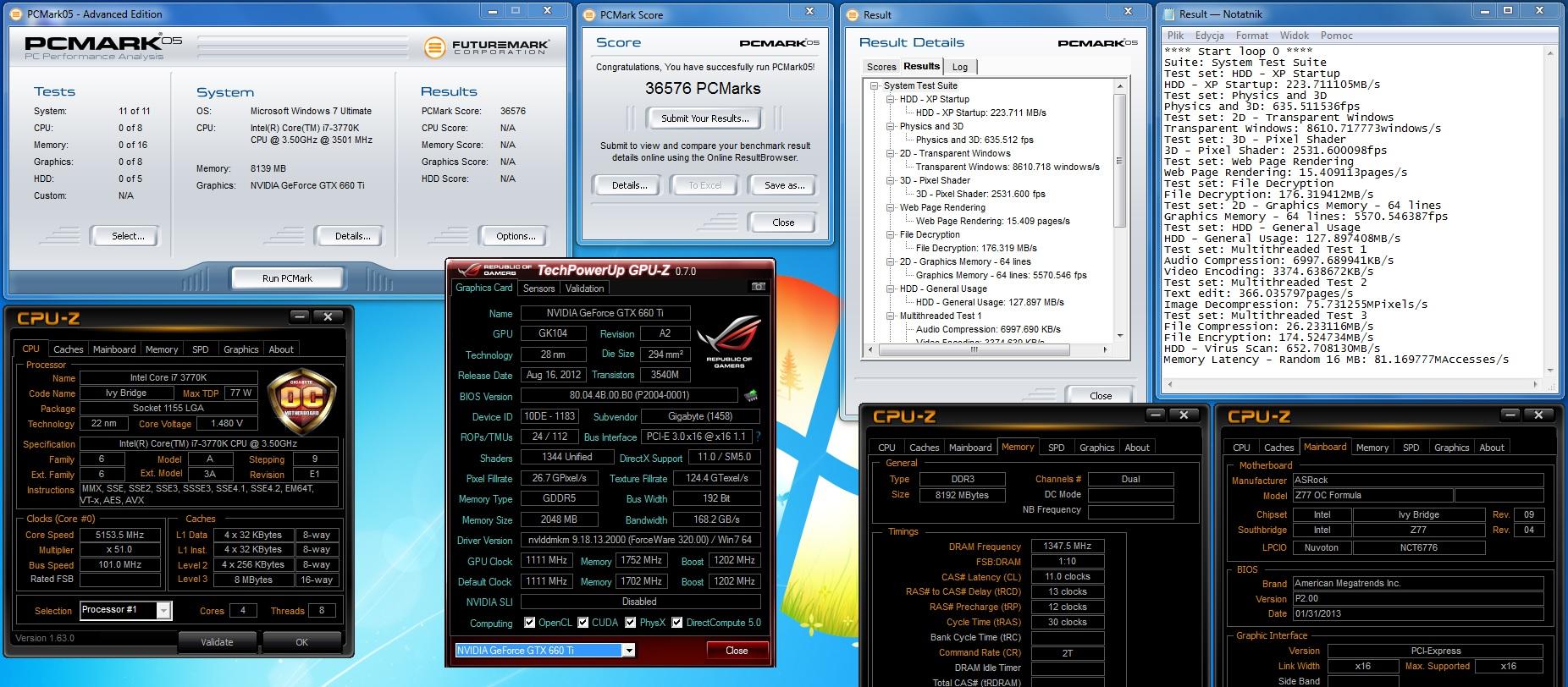Collapse the Physics and 3D node
Viewport: 1568px width, 687px height.
[x=892, y=126]
